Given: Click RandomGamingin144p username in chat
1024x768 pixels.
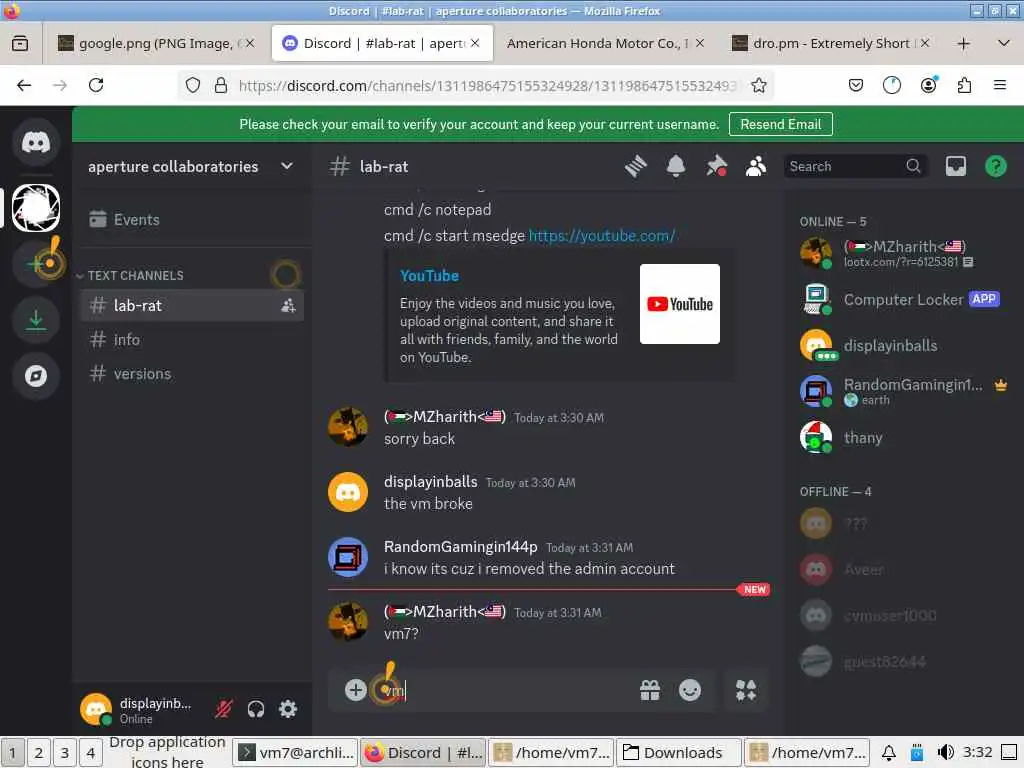Looking at the screenshot, I should point(460,547).
